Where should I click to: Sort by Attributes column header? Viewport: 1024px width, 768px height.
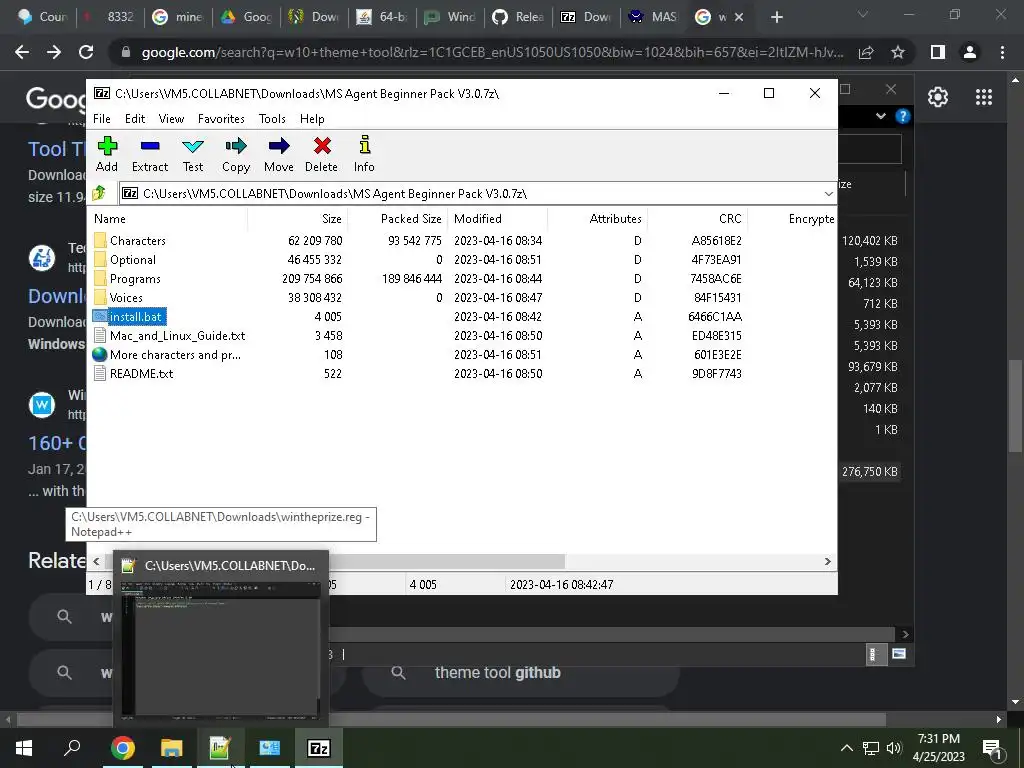(598, 219)
